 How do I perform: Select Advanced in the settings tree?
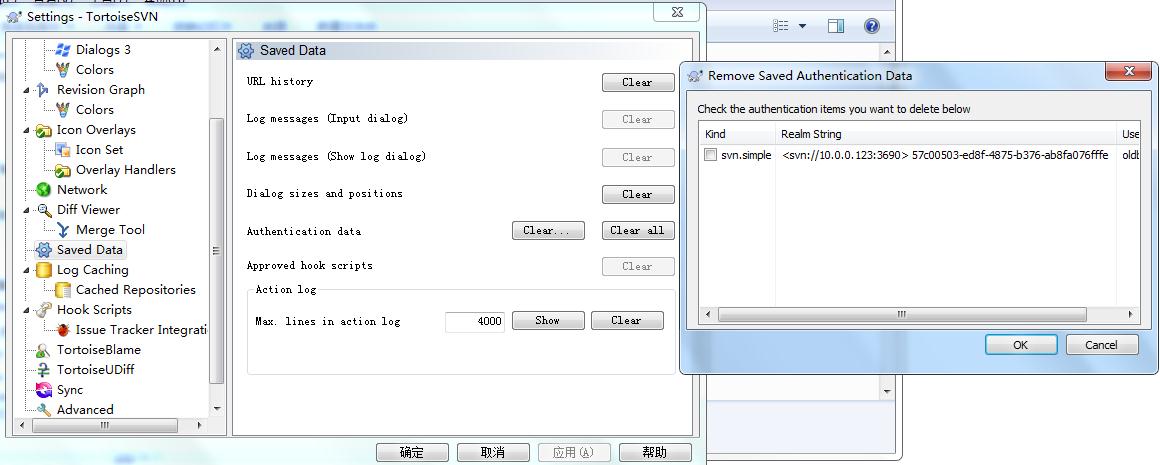coord(85,410)
